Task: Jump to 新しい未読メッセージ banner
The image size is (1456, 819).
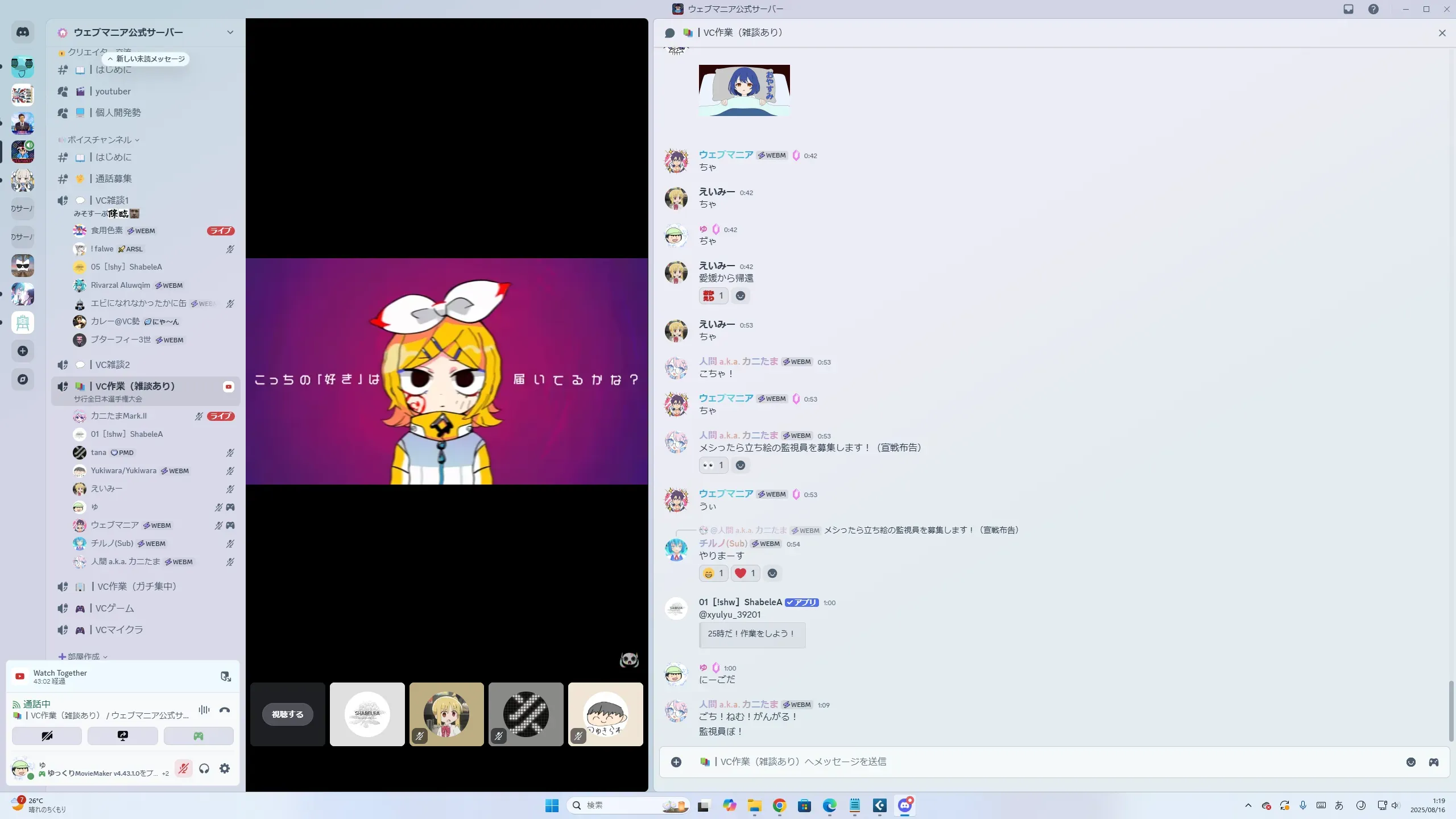Action: pos(147,59)
